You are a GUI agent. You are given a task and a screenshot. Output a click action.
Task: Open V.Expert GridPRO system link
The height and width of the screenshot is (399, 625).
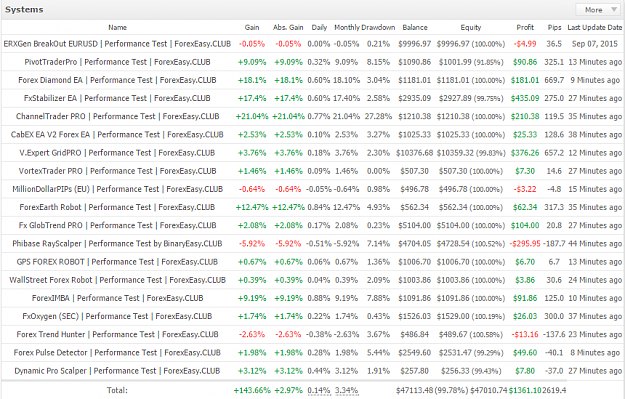point(117,153)
